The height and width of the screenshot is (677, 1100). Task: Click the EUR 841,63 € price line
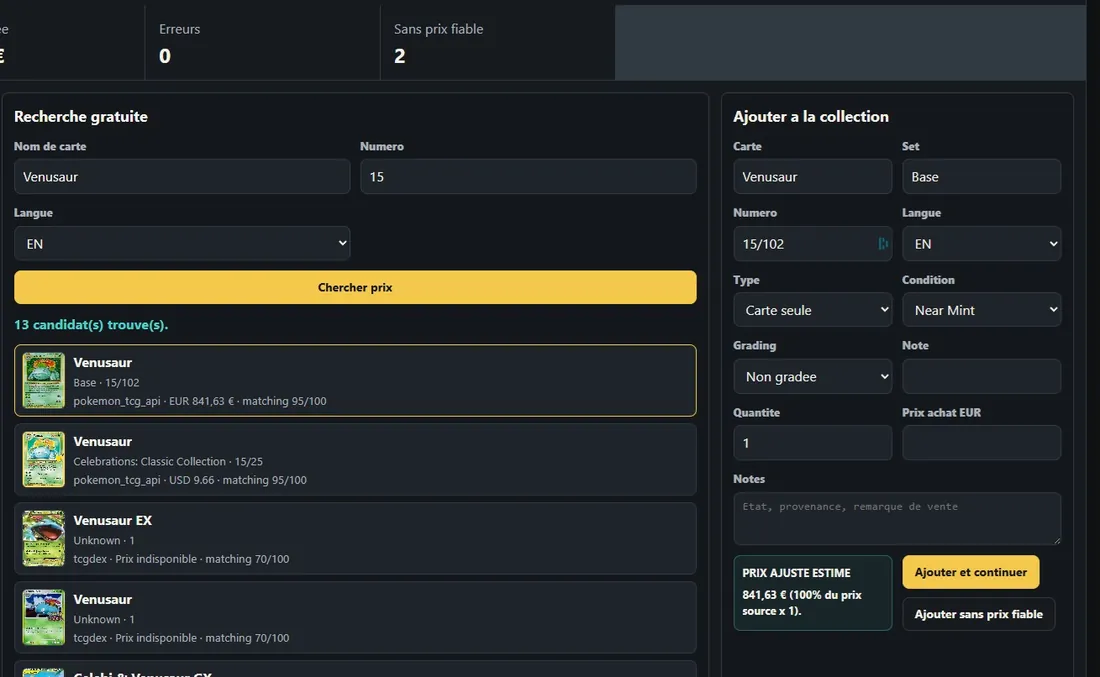point(200,401)
